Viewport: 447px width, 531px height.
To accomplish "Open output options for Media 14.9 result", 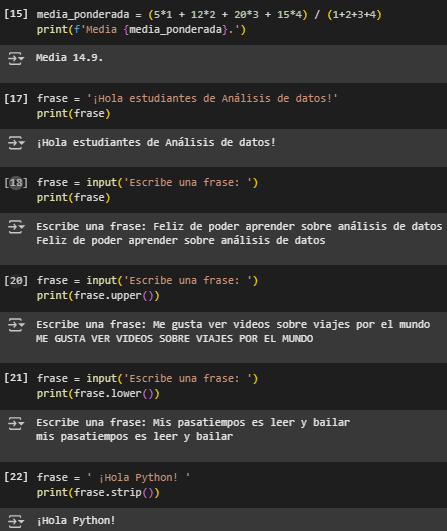I will click(16, 58).
